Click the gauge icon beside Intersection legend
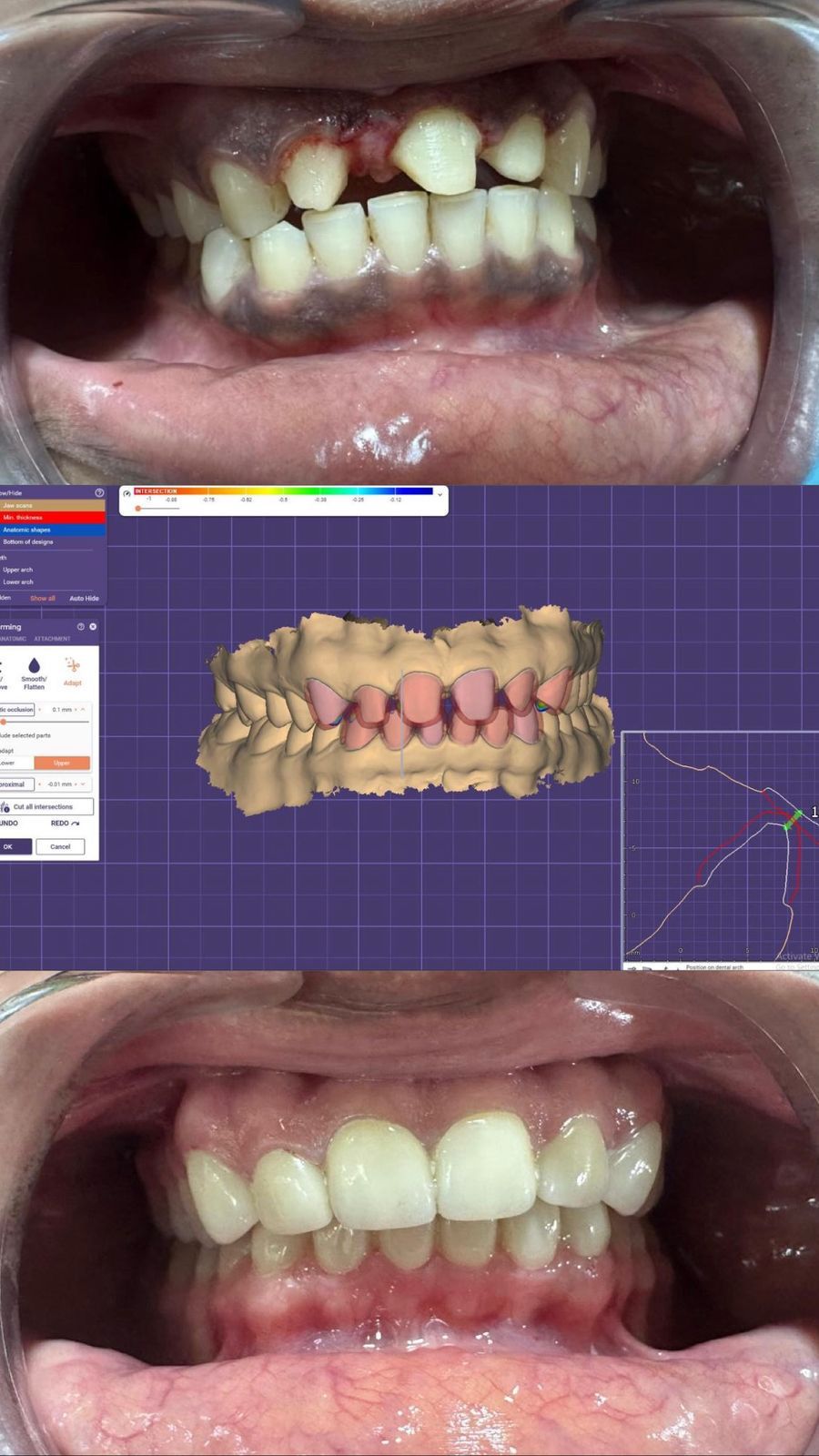The width and height of the screenshot is (819, 1456). coord(126,494)
